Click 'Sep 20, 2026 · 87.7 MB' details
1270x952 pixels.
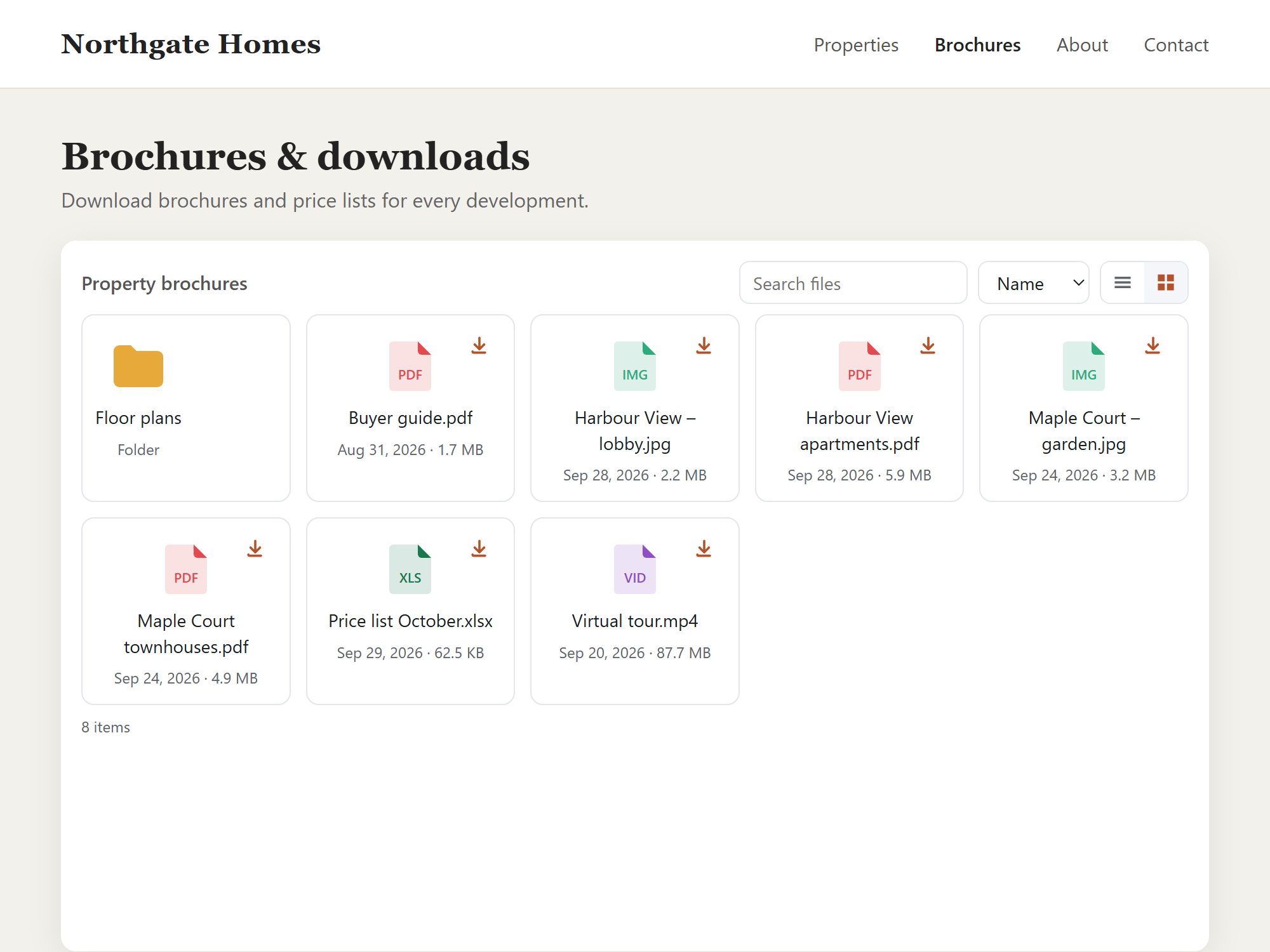(635, 653)
